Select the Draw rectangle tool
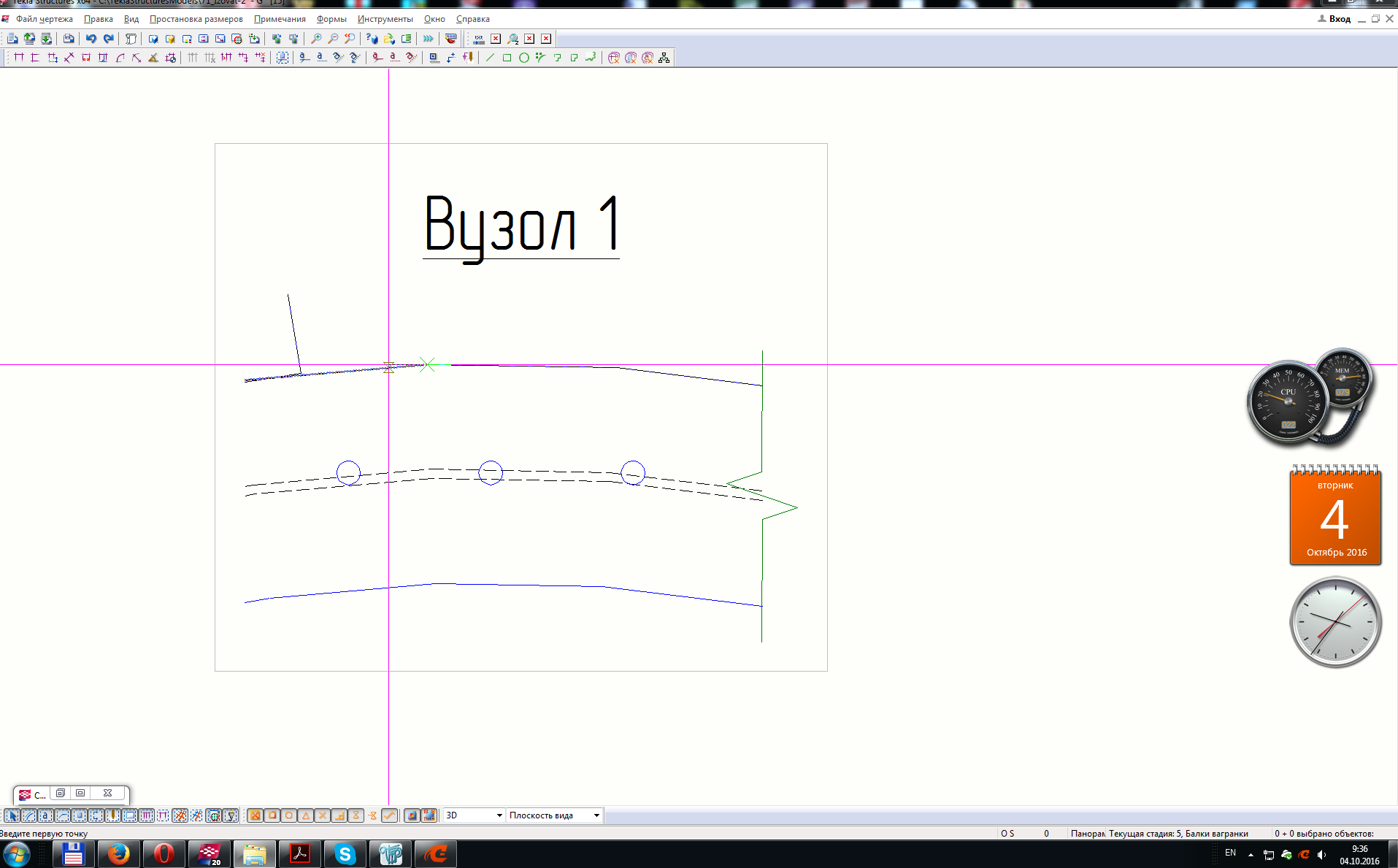This screenshot has height=868, width=1398. tap(507, 58)
